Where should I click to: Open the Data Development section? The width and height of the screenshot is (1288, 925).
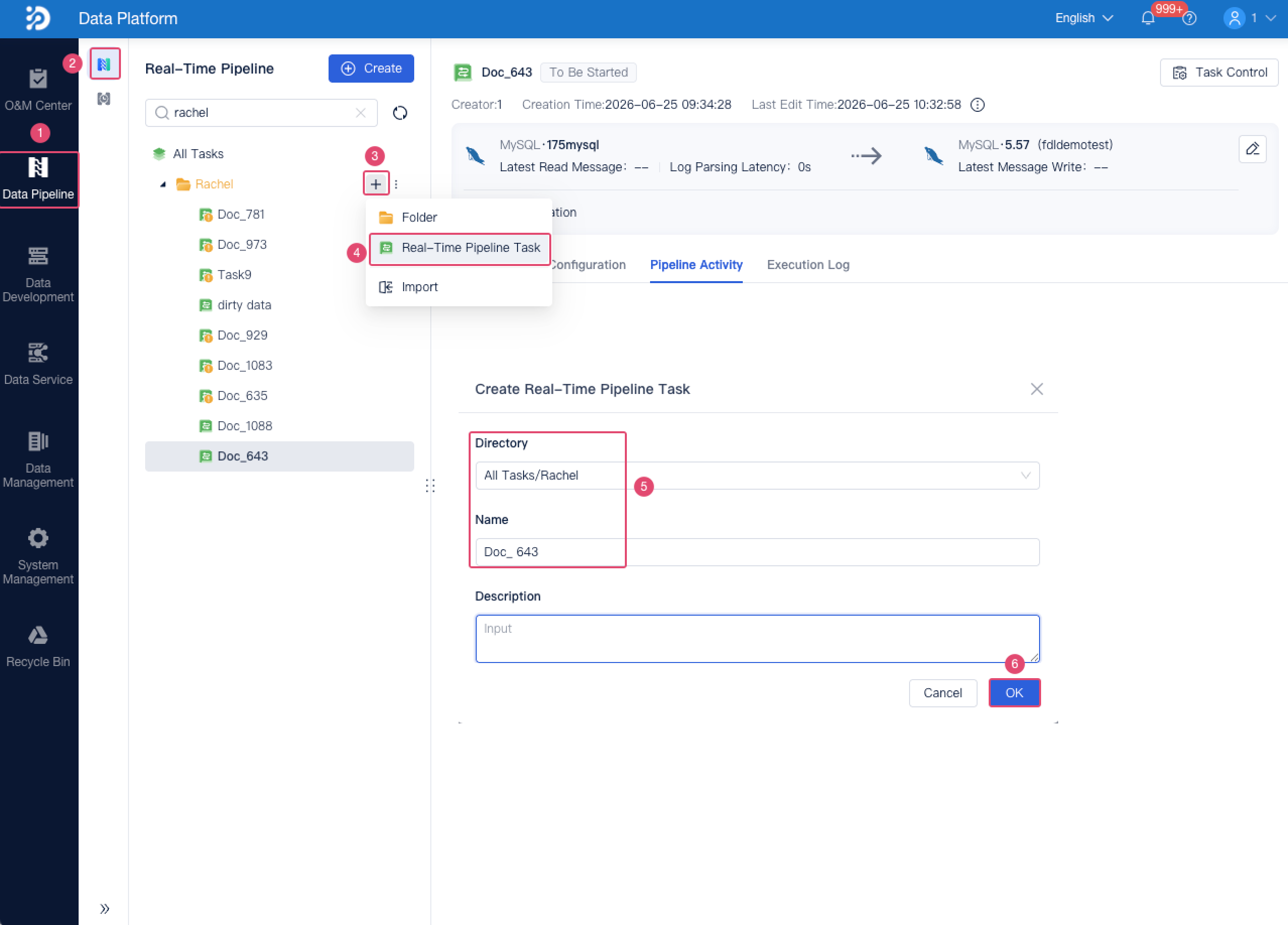(x=38, y=275)
